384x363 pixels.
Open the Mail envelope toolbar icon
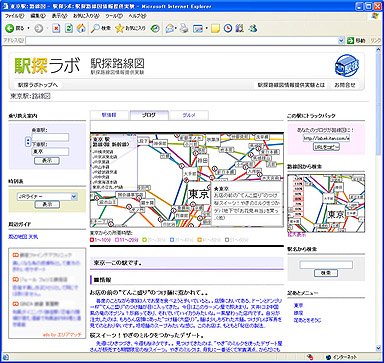(170, 29)
